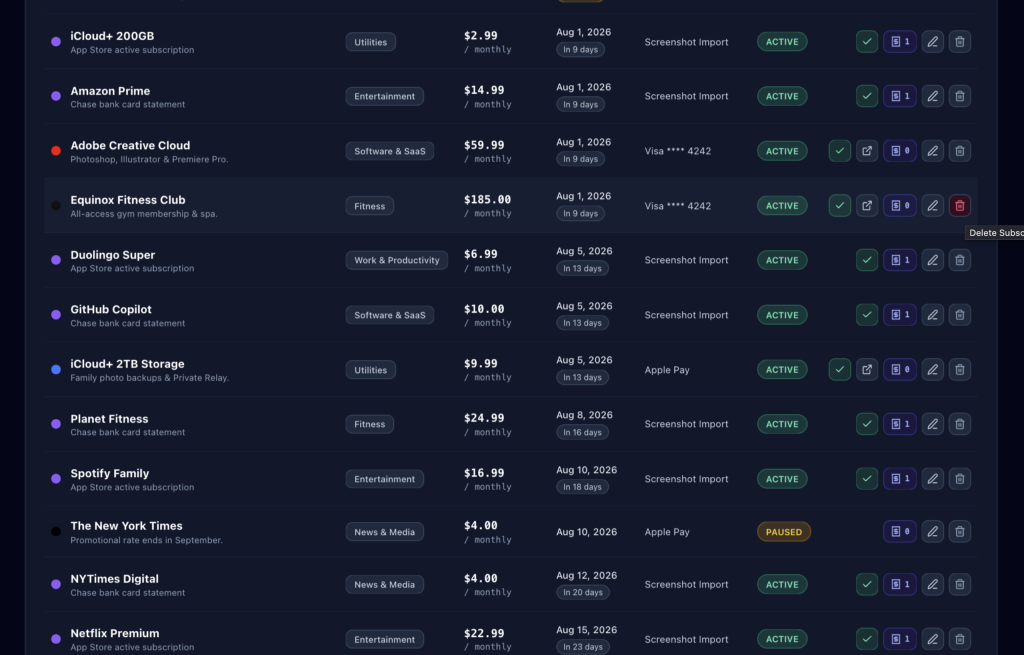Image resolution: width=1024 pixels, height=655 pixels.
Task: View payment records for GitHub Copilot
Action: (x=900, y=315)
